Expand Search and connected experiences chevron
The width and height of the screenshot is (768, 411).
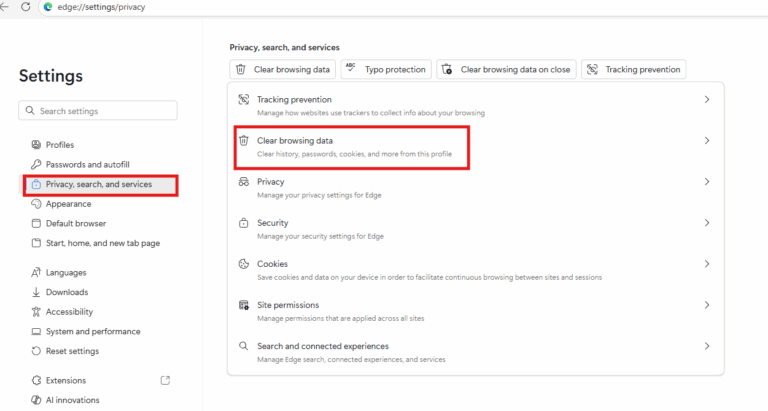tap(707, 346)
